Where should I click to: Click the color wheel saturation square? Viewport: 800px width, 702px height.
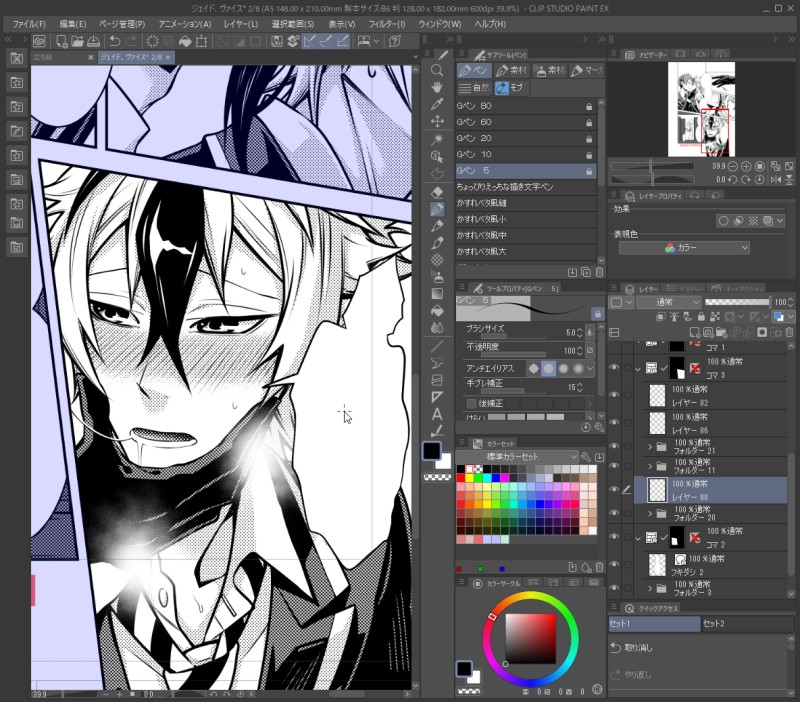531,639
